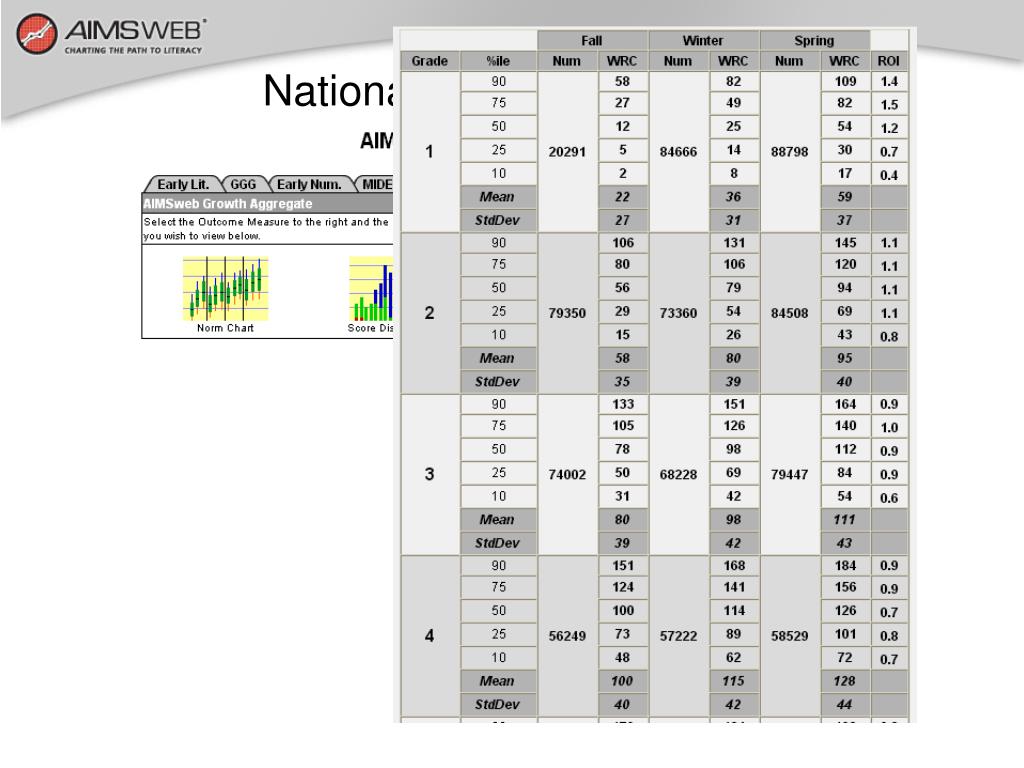Switch to the Early Num. tab

[309, 184]
